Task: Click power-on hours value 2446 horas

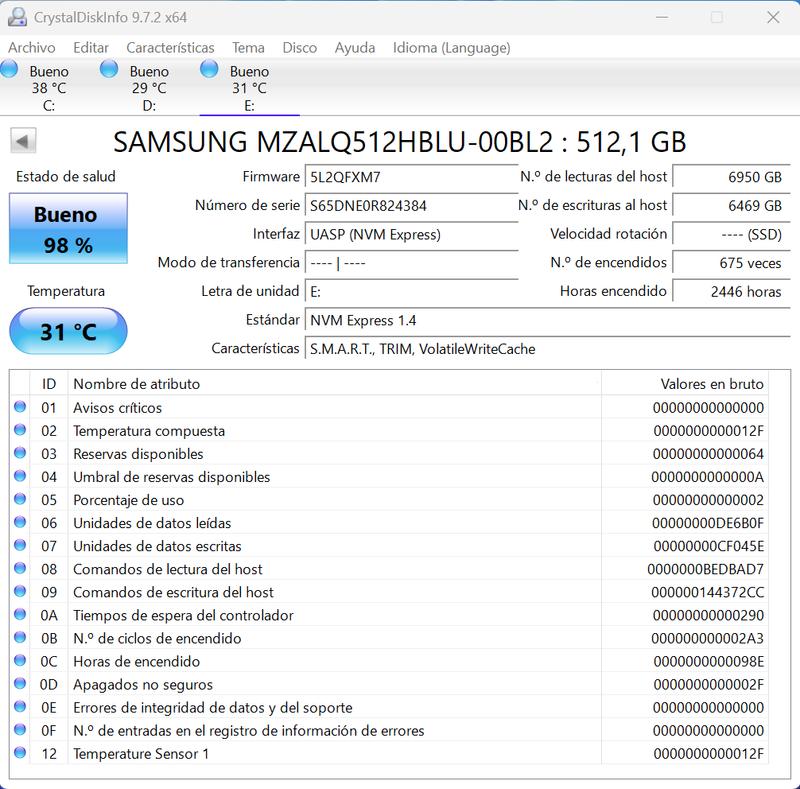Action: tap(731, 291)
